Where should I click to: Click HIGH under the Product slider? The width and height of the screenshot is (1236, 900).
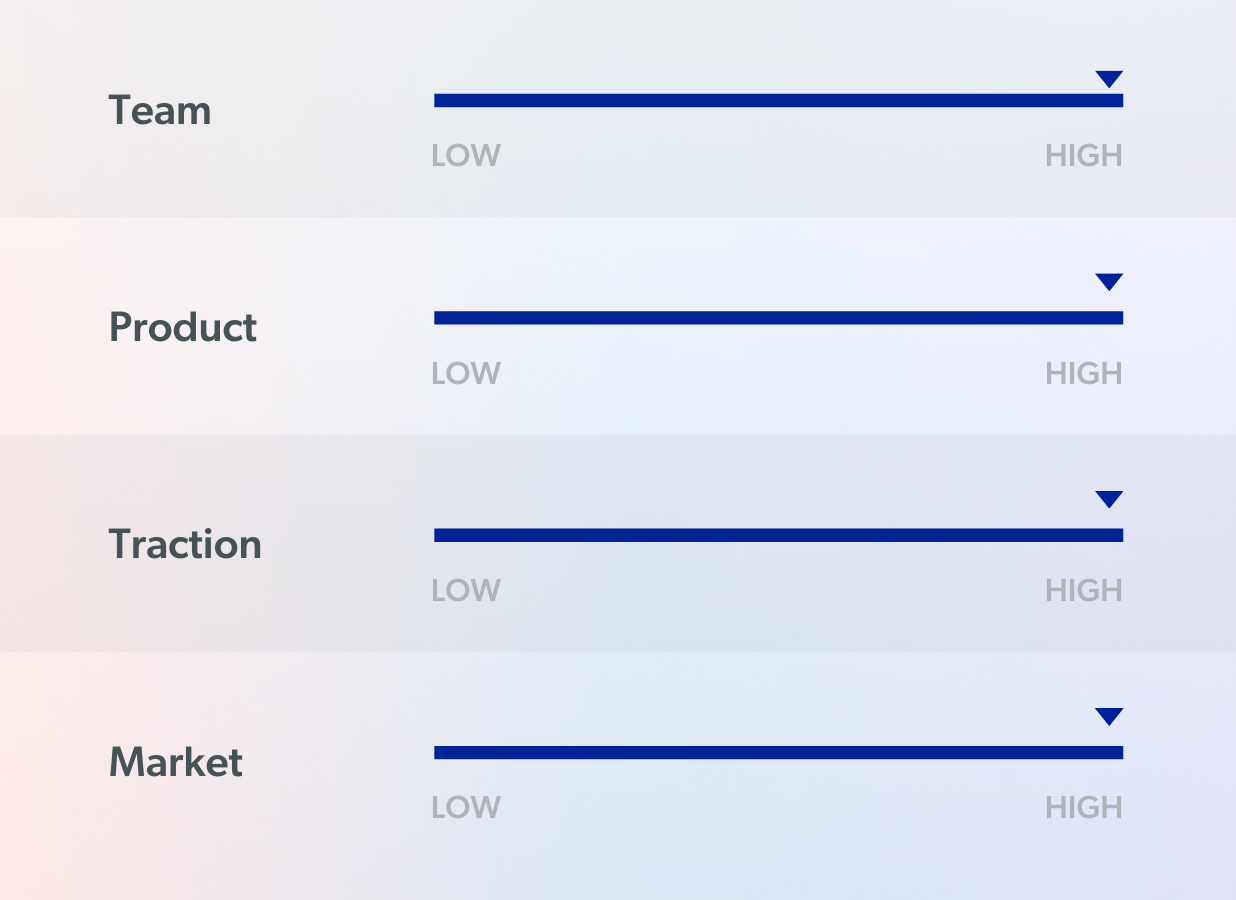(1084, 374)
